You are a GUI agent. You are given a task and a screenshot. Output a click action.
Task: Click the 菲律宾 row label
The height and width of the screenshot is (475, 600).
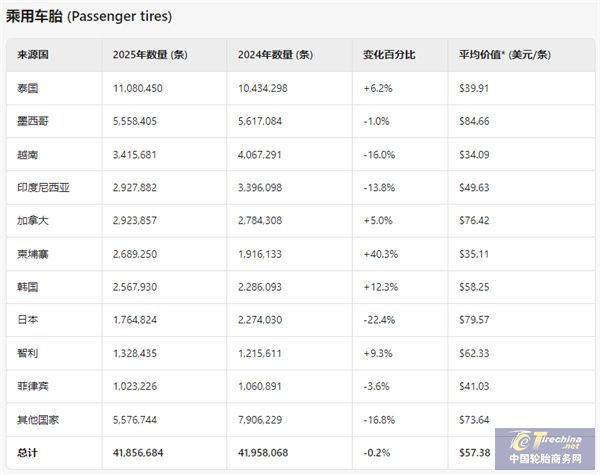(33, 386)
